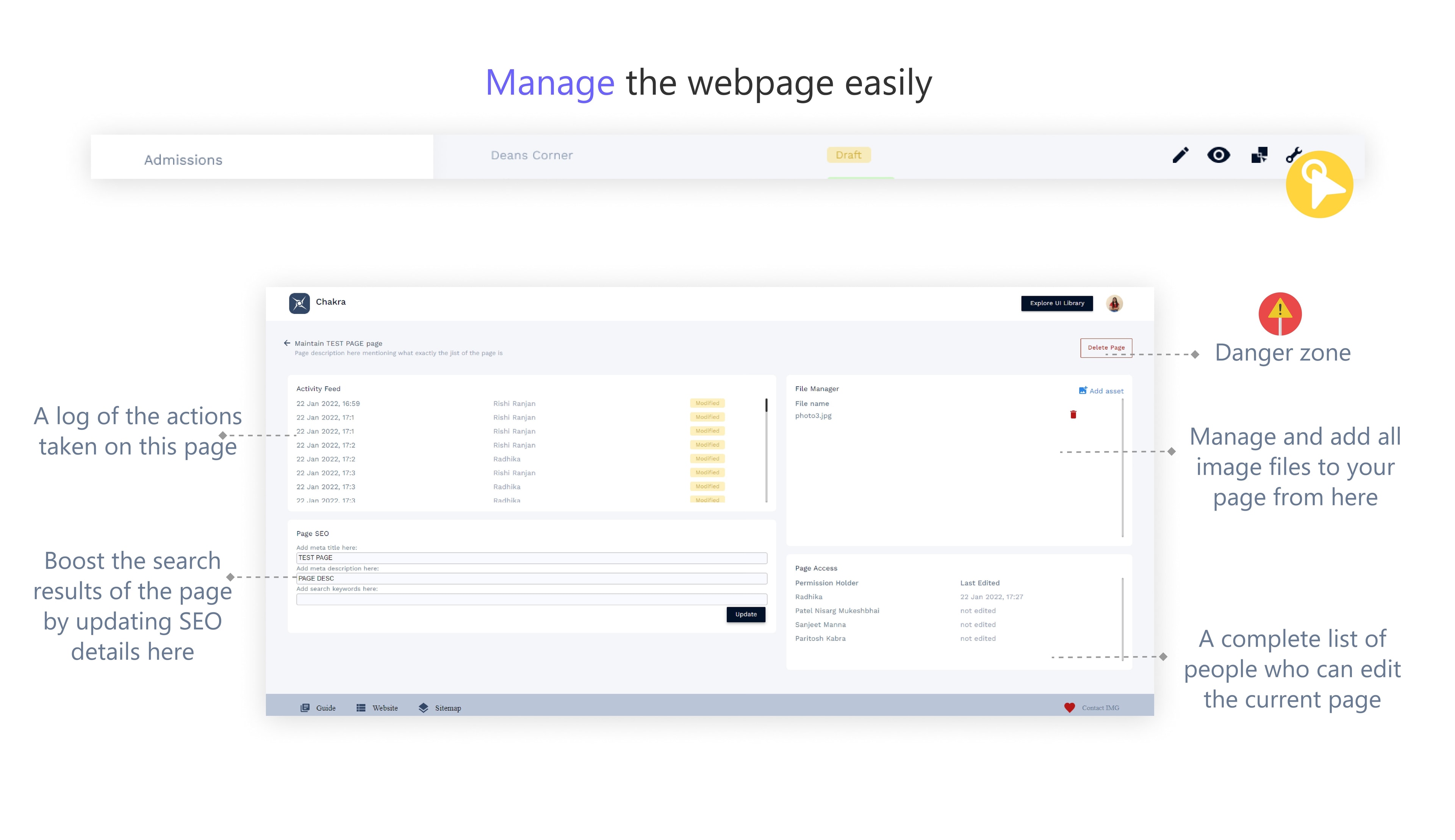
Task: Click the pencil edit icon
Action: 1180,155
